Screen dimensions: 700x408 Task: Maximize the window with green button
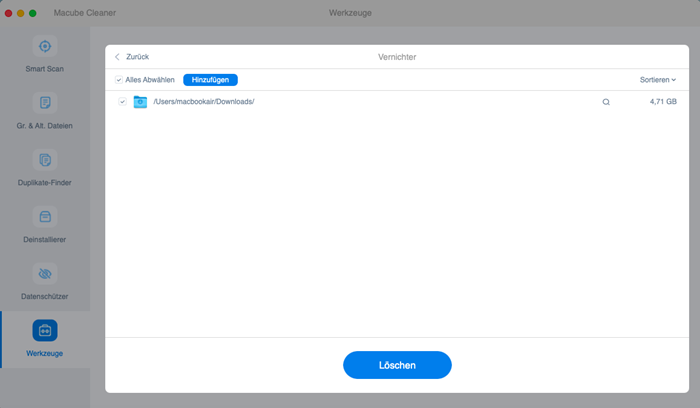coord(33,13)
